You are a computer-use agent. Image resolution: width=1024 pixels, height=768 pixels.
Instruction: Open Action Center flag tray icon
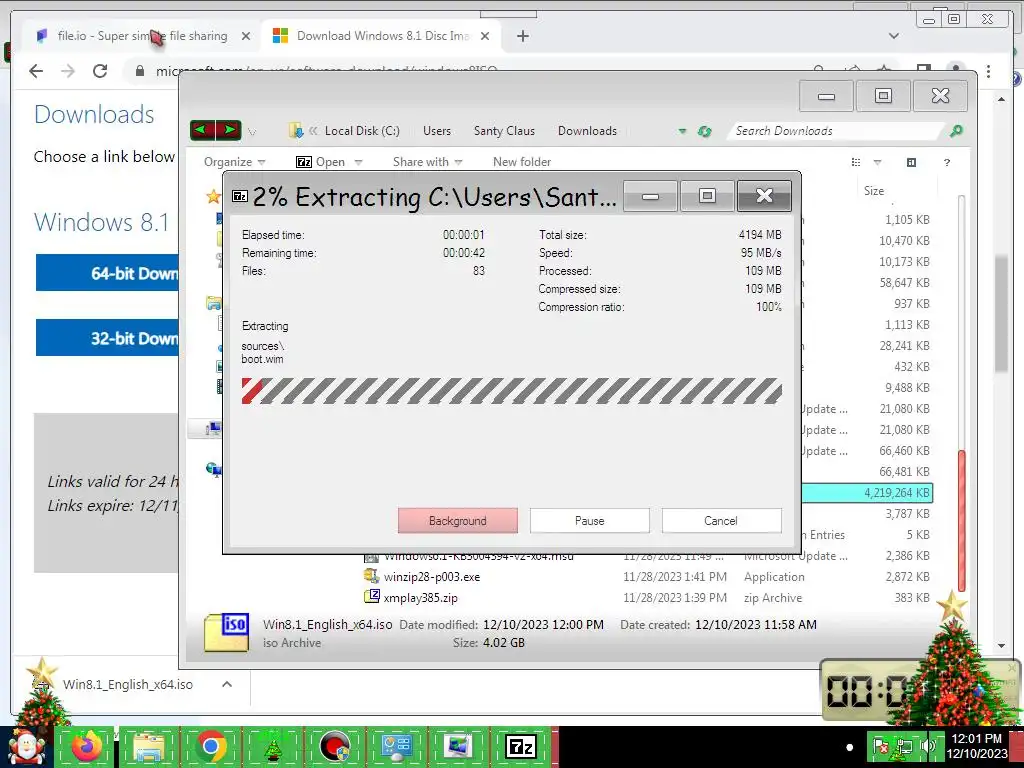[x=881, y=747]
